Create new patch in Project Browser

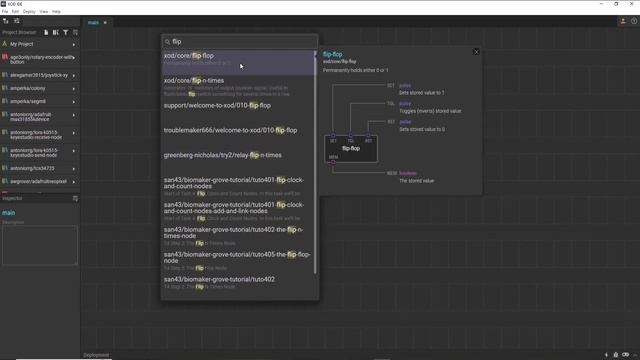(46, 32)
